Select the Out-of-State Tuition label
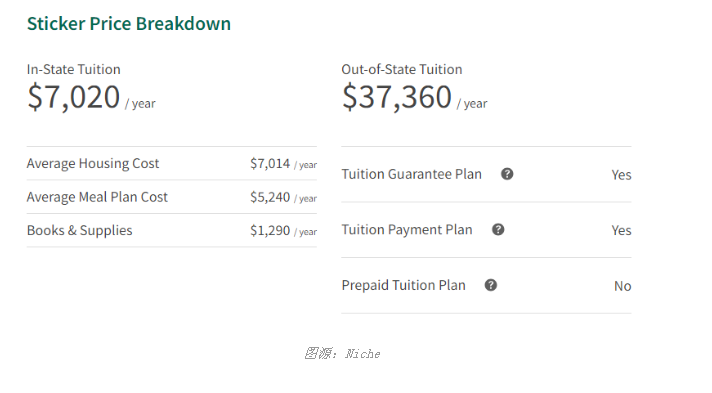The height and width of the screenshot is (393, 712). (x=402, y=69)
